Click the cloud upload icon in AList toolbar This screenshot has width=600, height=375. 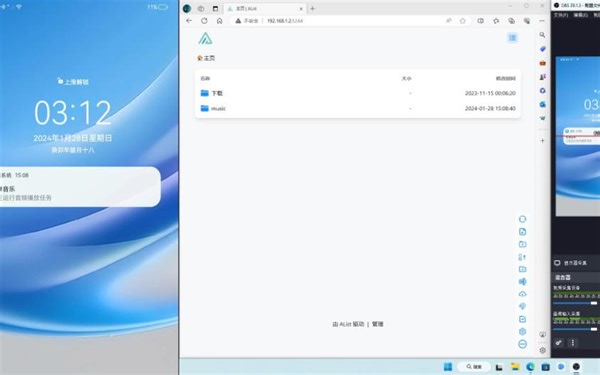point(522,294)
